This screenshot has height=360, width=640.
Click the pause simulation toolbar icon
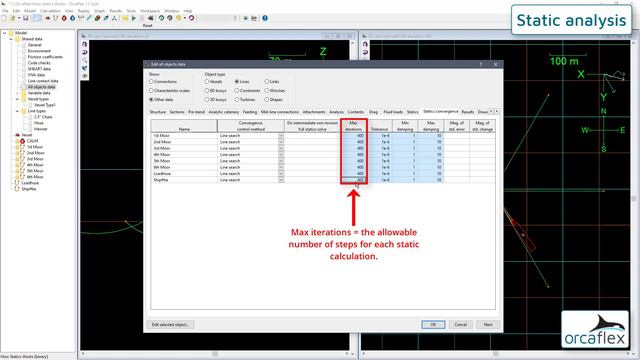pos(142,18)
